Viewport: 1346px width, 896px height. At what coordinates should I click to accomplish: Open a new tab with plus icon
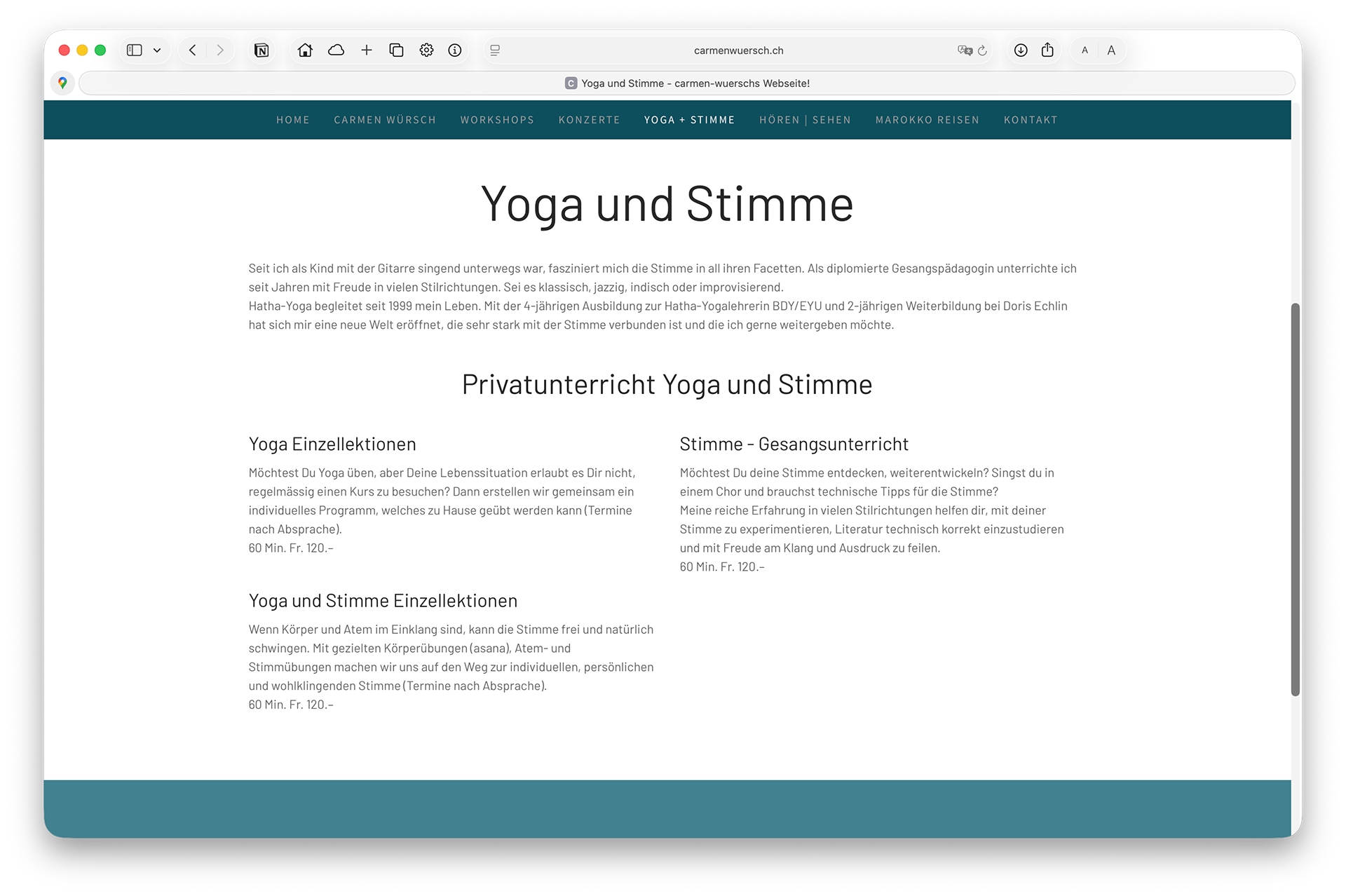click(366, 50)
